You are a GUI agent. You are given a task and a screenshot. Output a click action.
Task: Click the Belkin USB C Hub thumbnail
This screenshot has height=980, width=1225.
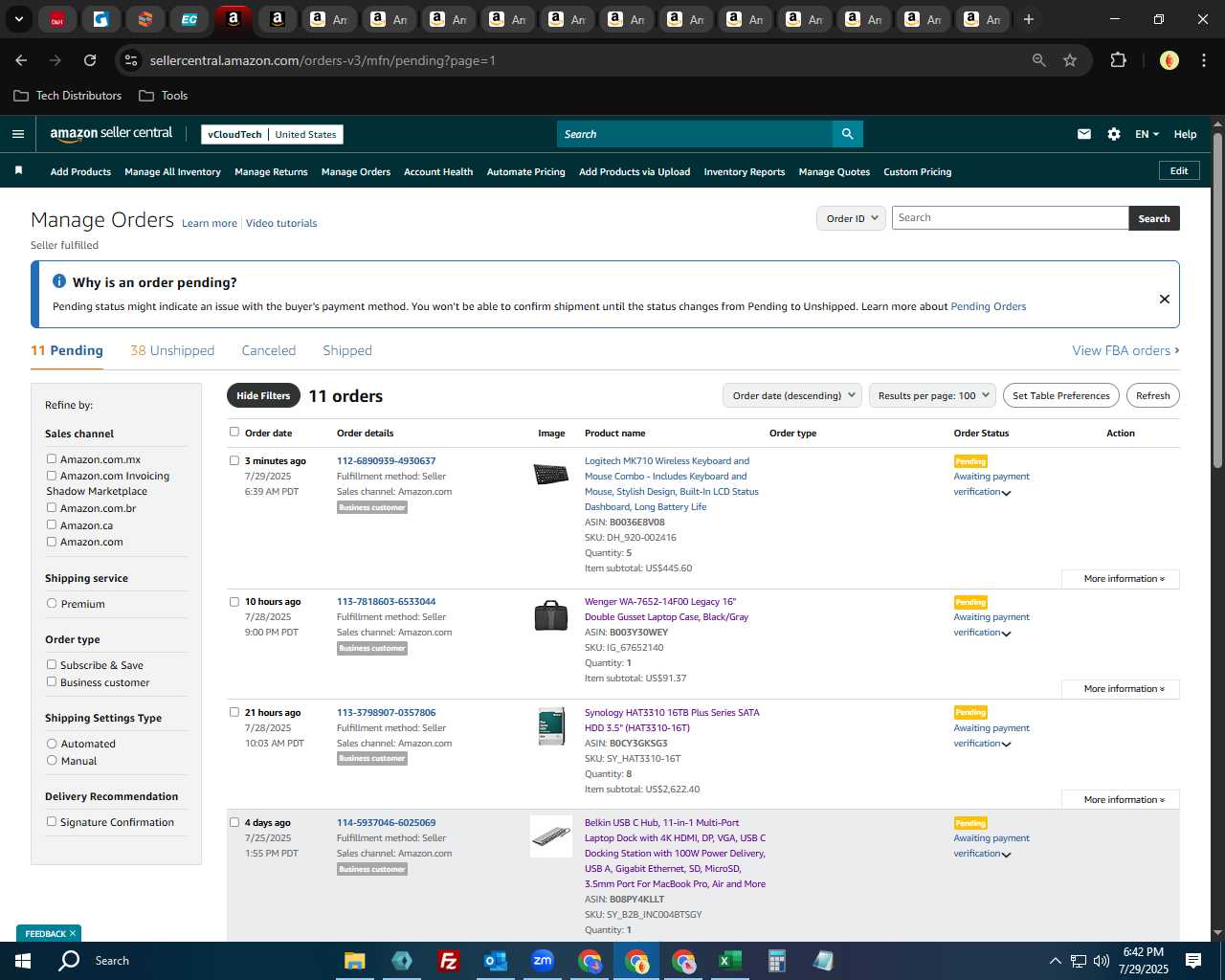point(551,836)
